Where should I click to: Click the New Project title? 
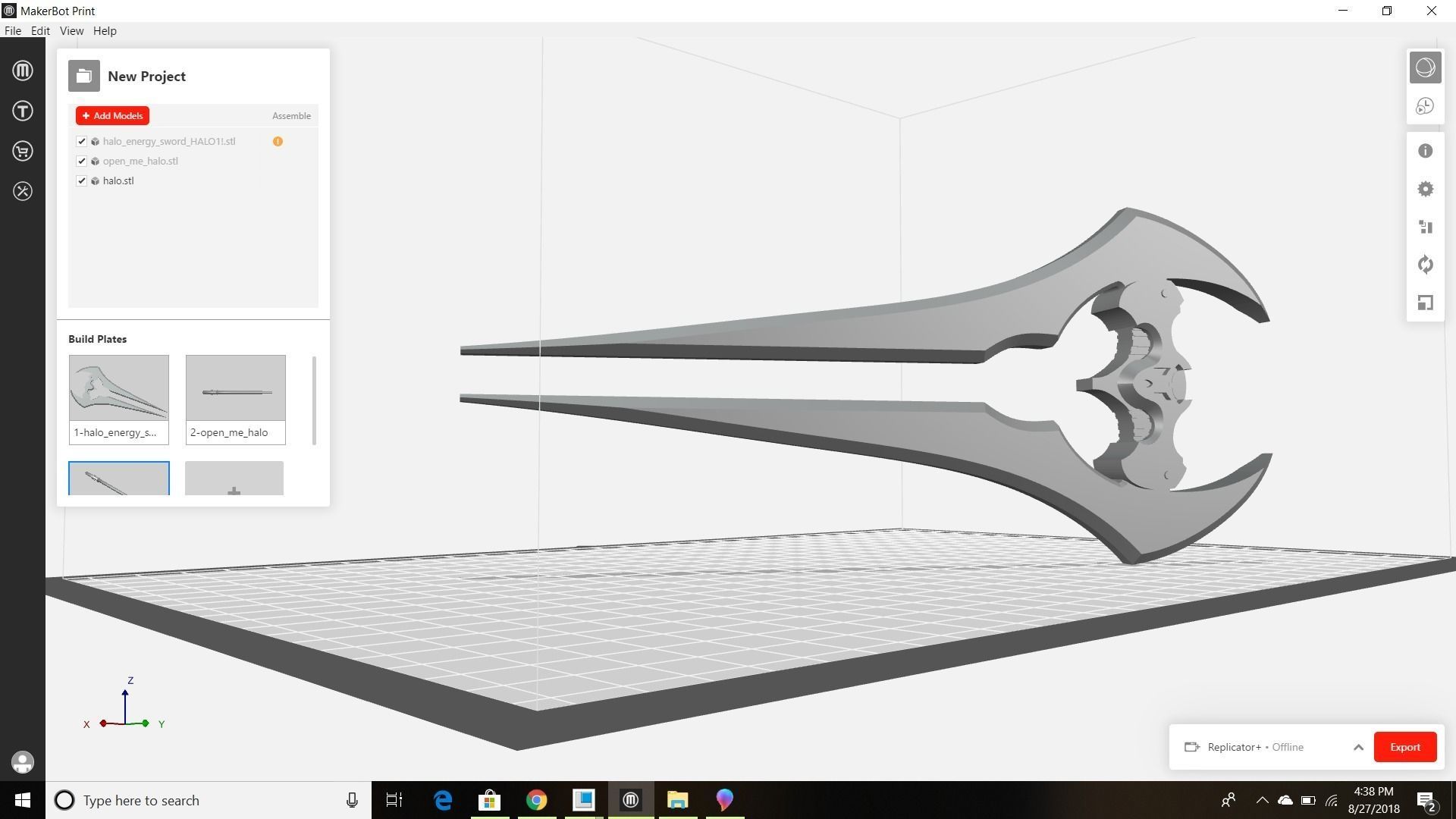pyautogui.click(x=146, y=76)
